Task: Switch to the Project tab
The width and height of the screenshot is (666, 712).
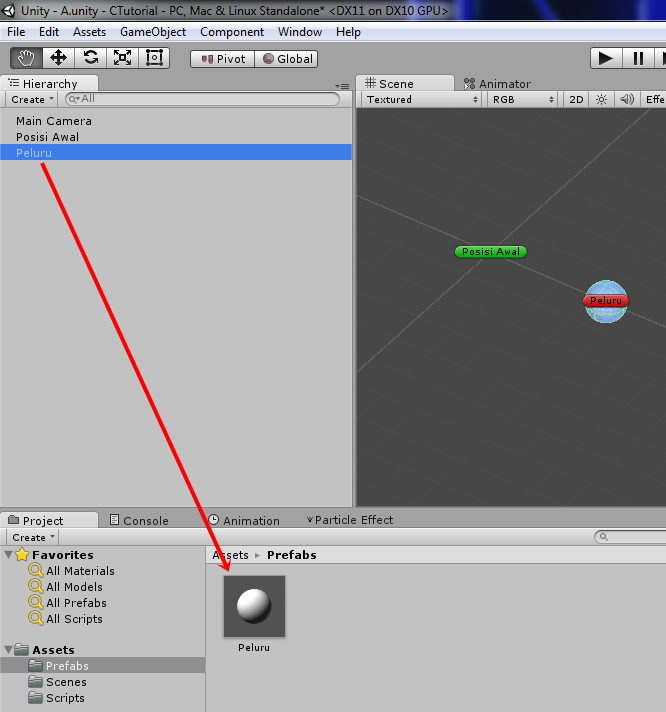Action: tap(49, 520)
